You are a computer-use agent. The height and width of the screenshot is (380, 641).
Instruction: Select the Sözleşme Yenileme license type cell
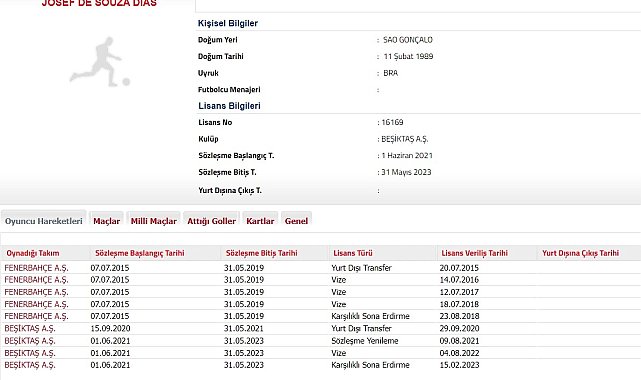(365, 341)
